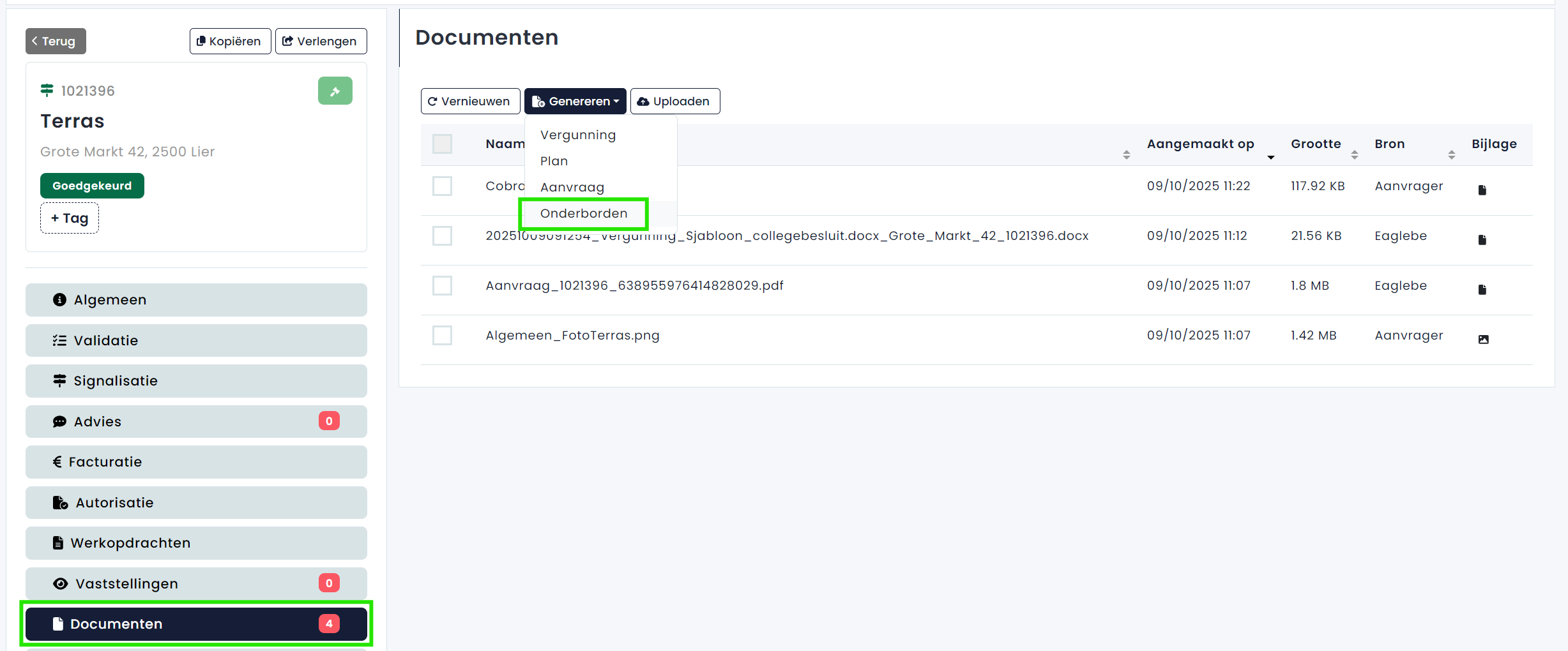
Task: Check the box for the Cobra document row
Action: [x=442, y=186]
